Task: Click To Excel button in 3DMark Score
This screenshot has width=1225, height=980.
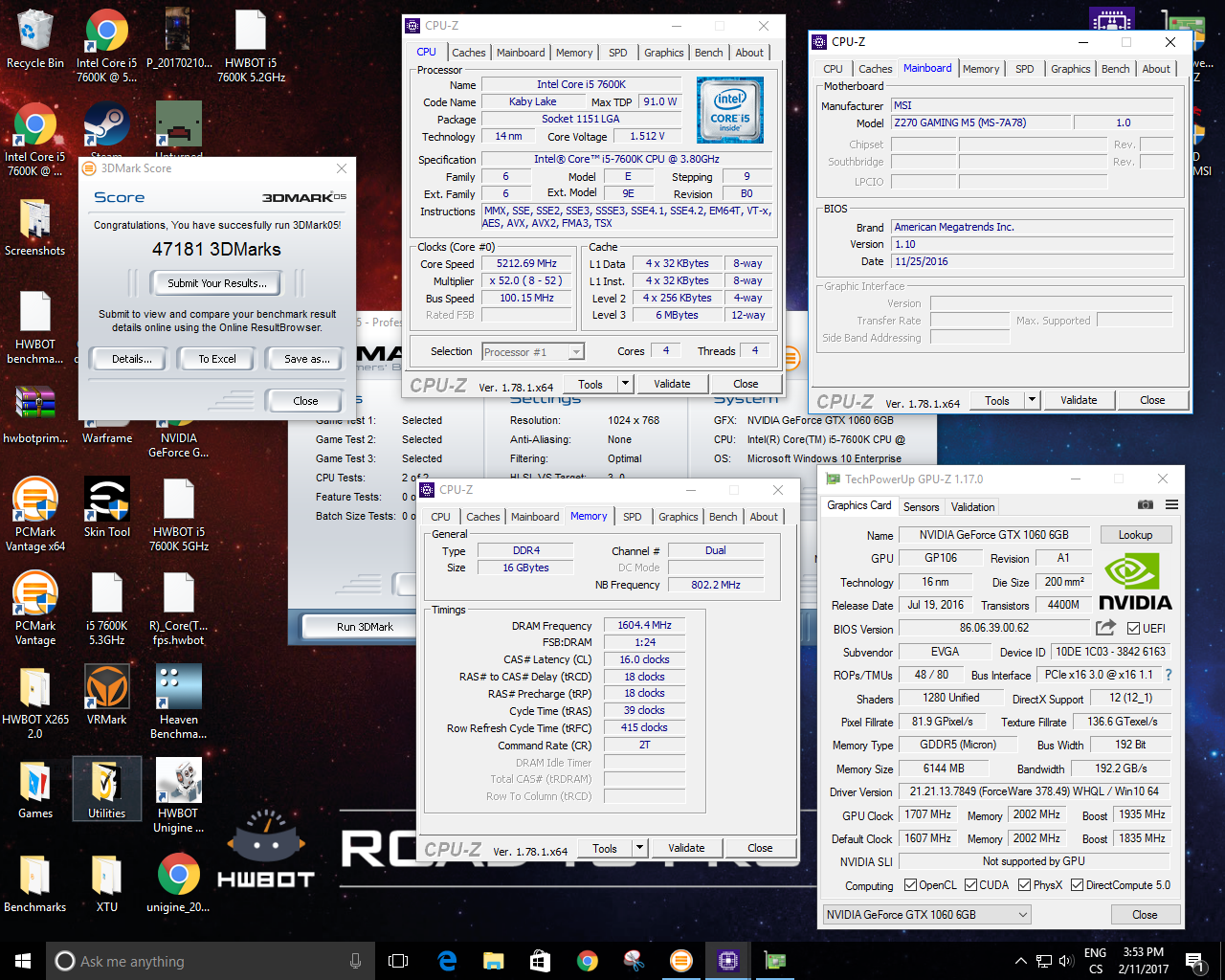Action: tap(217, 359)
